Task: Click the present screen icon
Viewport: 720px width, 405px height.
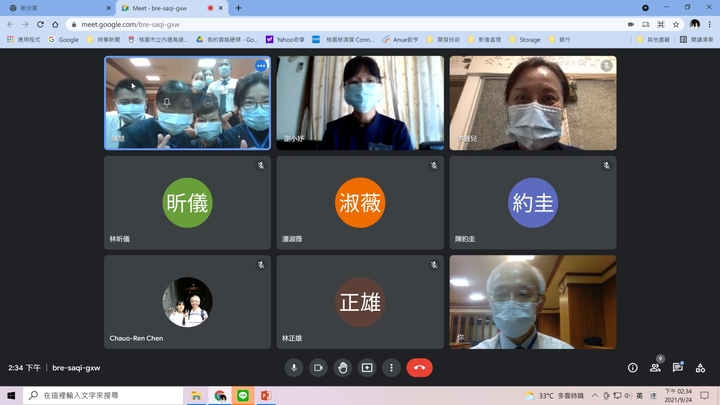Action: pyautogui.click(x=367, y=368)
